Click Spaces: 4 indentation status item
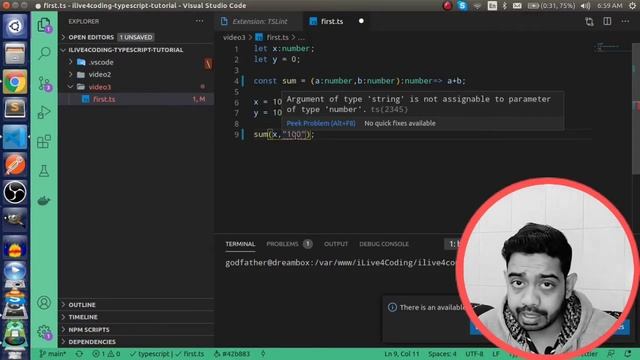Viewport: 640px width, 360px height. (x=442, y=354)
